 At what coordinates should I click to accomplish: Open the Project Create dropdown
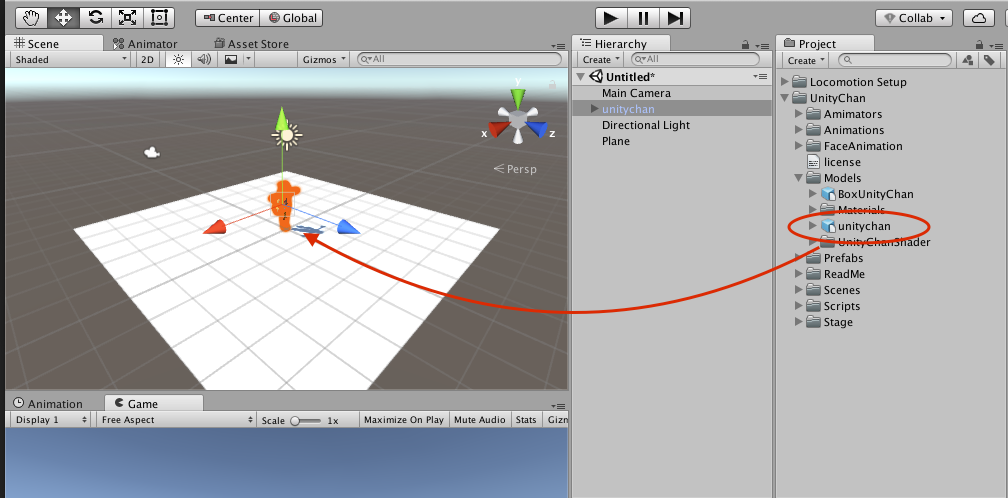point(806,60)
